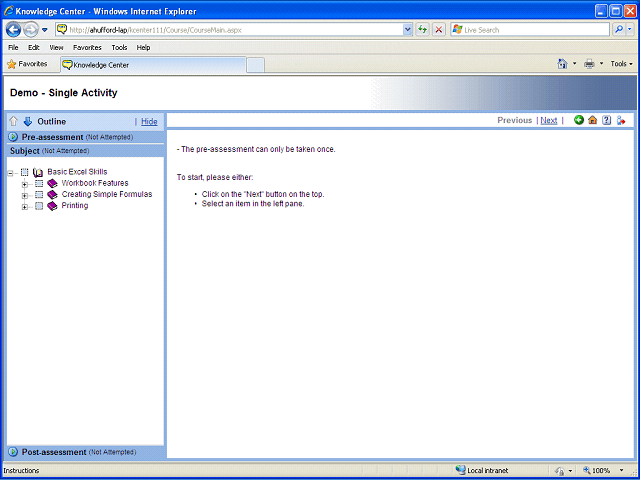
Task: Click the Subject section header
Action: 86,151
